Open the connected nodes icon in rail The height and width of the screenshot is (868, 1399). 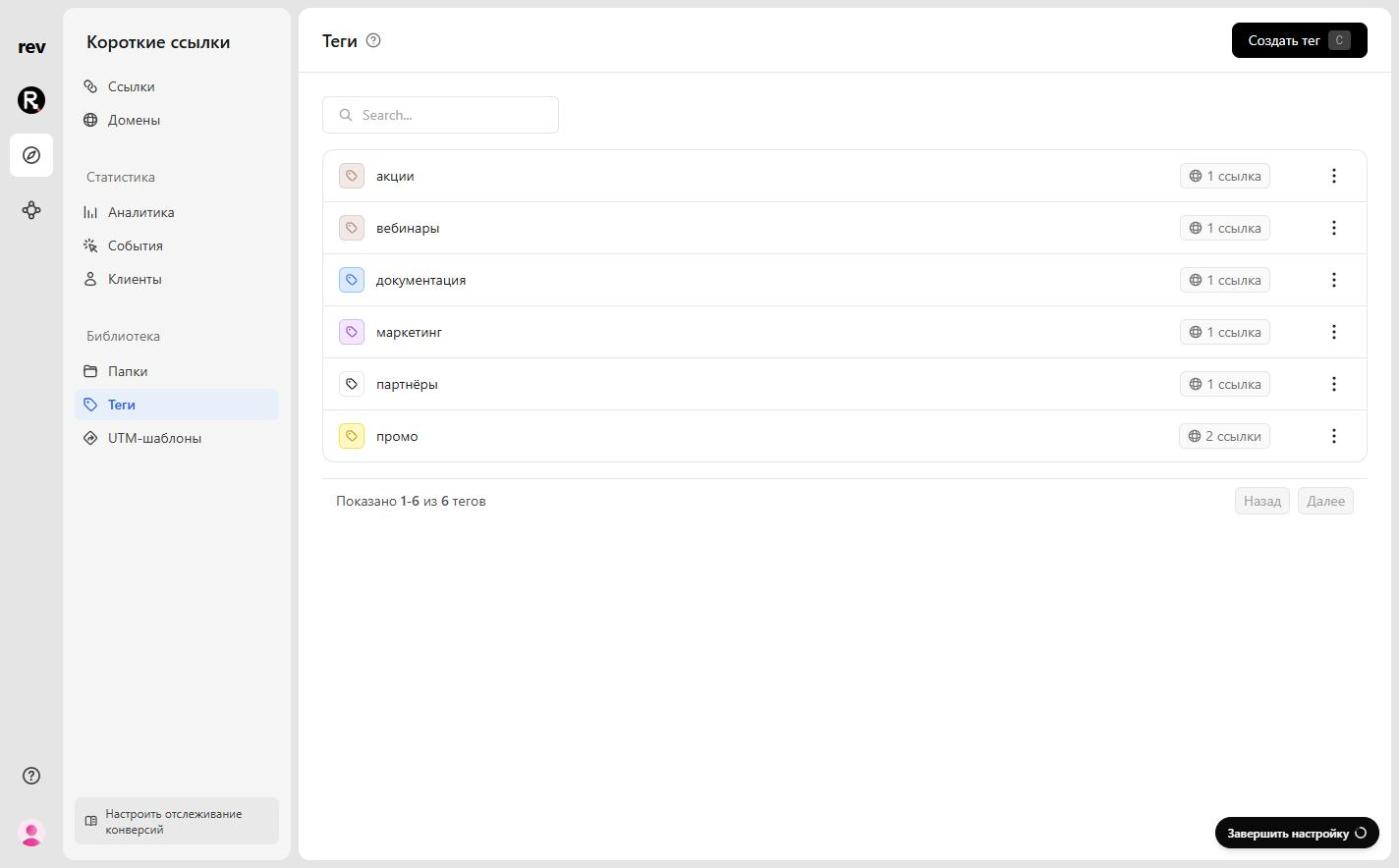tap(31, 210)
